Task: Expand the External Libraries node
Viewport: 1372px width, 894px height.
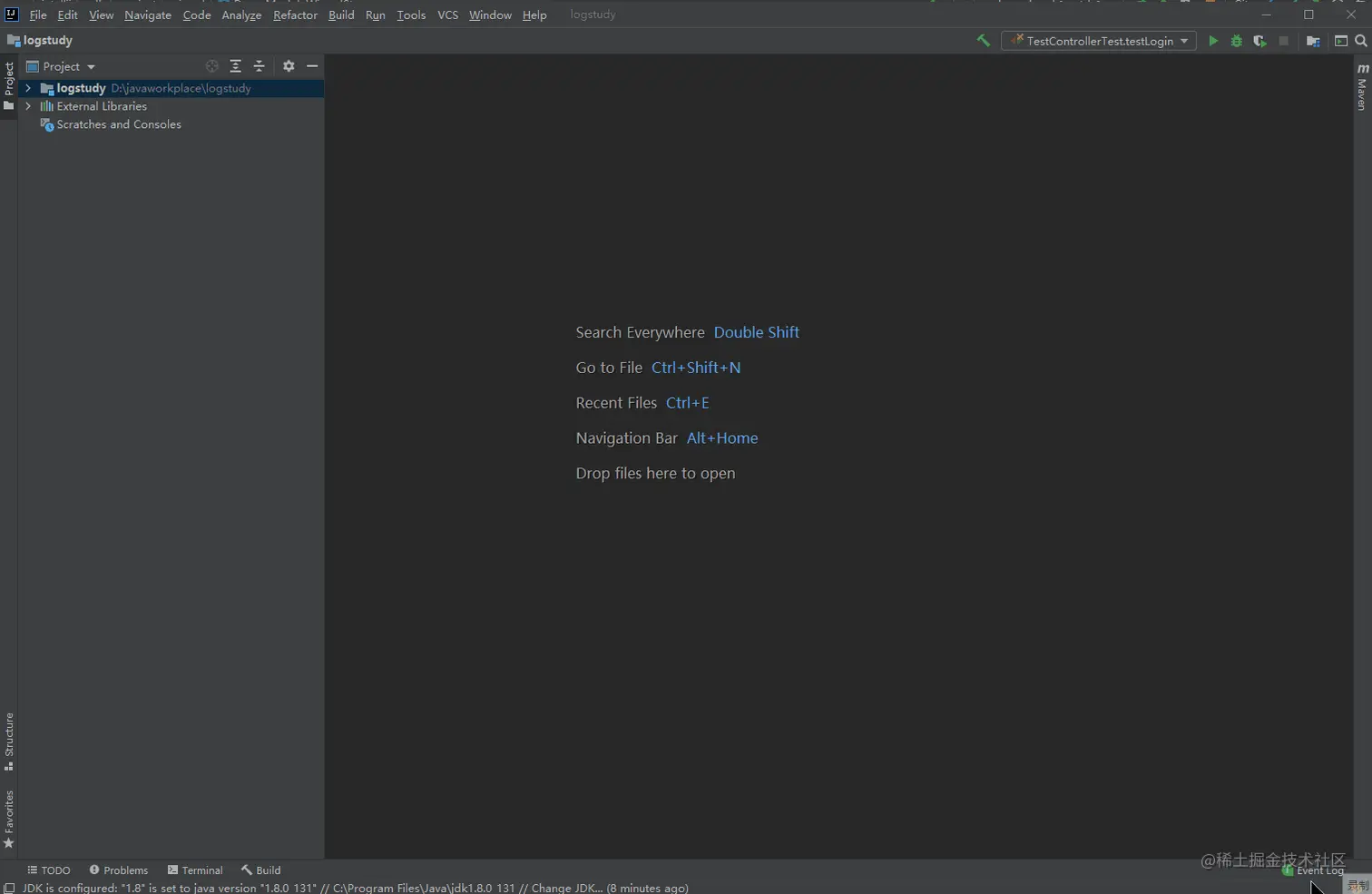Action: click(27, 106)
